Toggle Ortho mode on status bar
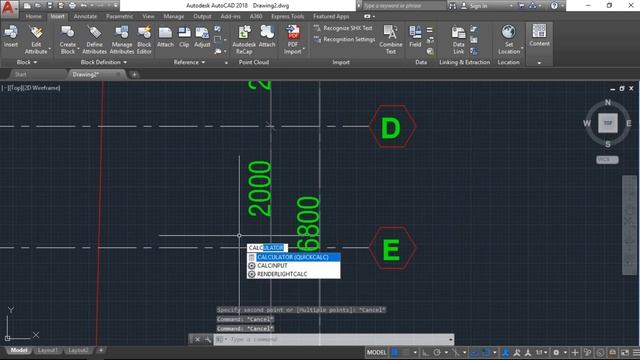 pyautogui.click(x=425, y=352)
